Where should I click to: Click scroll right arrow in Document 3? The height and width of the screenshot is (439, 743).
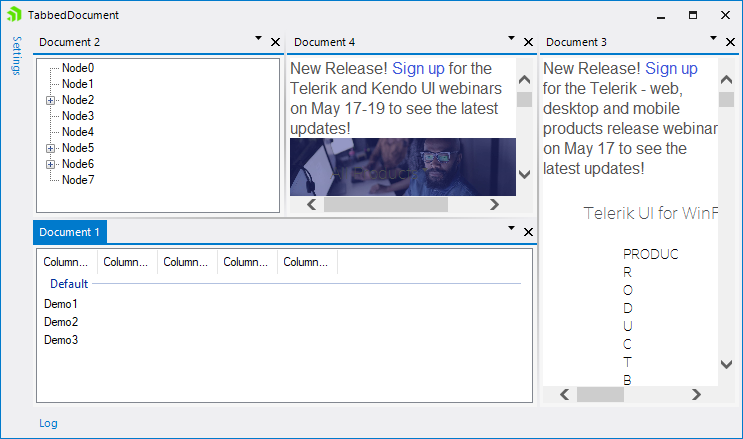click(x=696, y=394)
